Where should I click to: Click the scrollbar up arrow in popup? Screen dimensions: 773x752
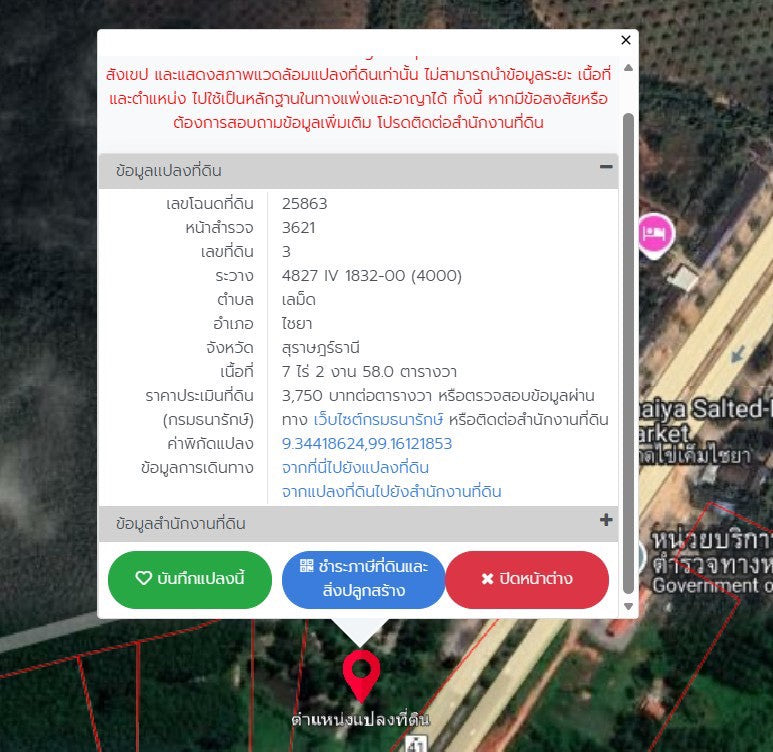628,68
